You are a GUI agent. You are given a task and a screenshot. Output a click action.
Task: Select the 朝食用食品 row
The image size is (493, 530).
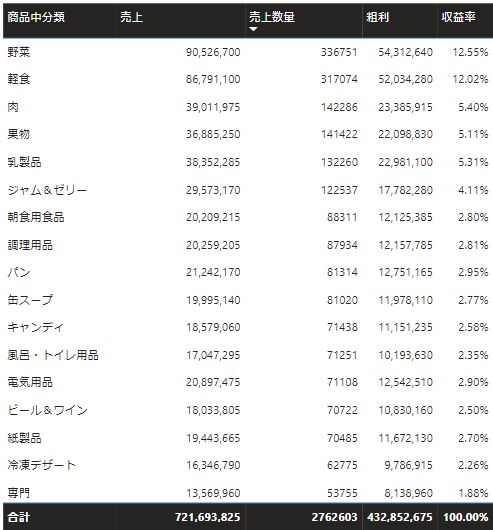pyautogui.click(x=248, y=217)
